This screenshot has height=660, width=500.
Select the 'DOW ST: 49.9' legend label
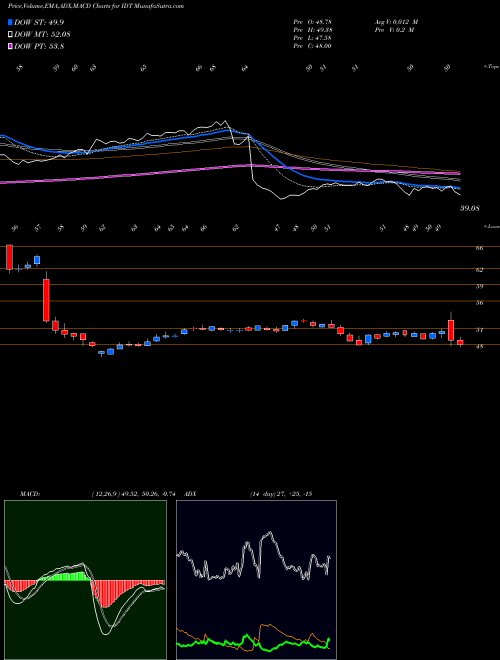(39, 22)
